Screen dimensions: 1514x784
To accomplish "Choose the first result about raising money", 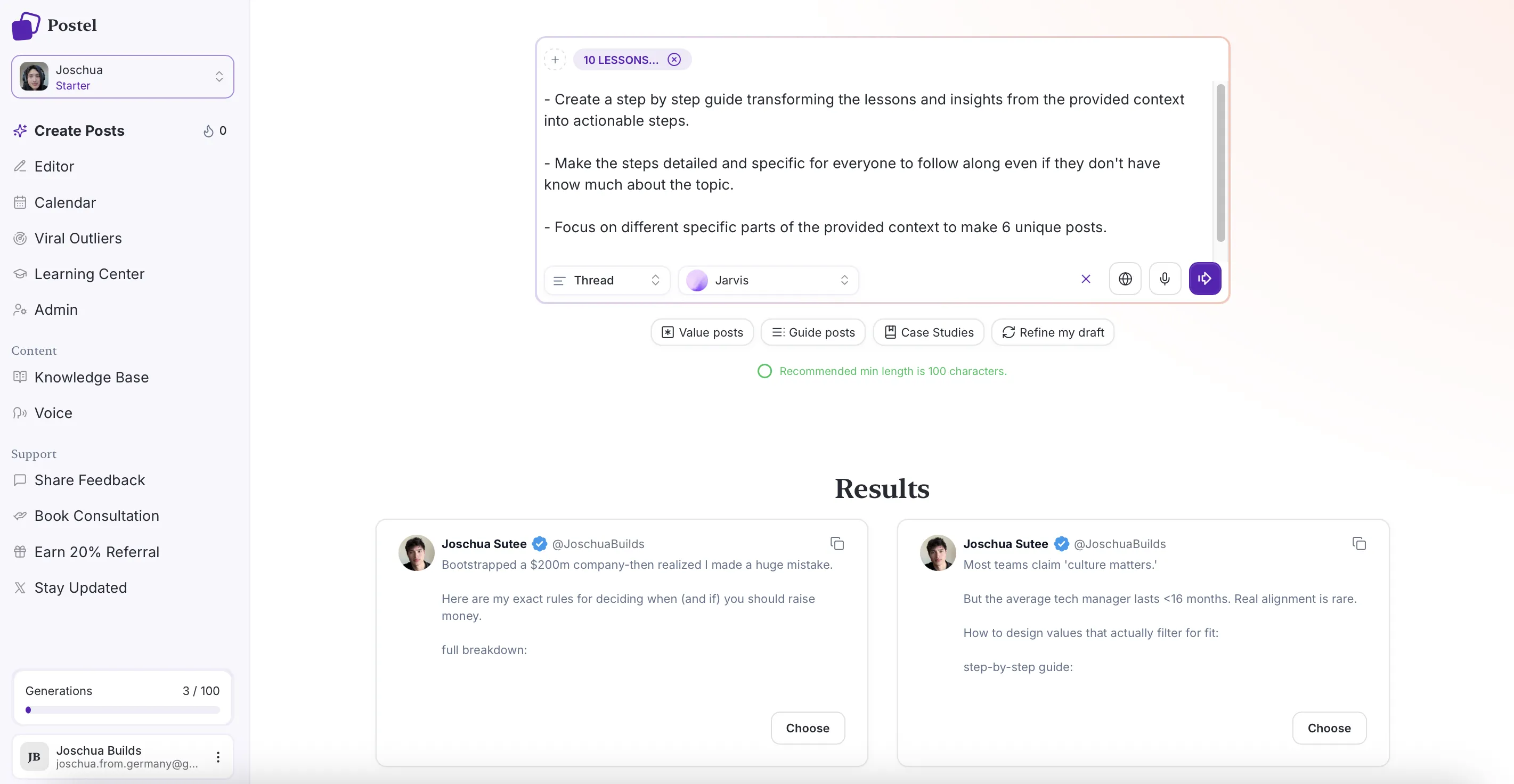I will (x=808, y=728).
